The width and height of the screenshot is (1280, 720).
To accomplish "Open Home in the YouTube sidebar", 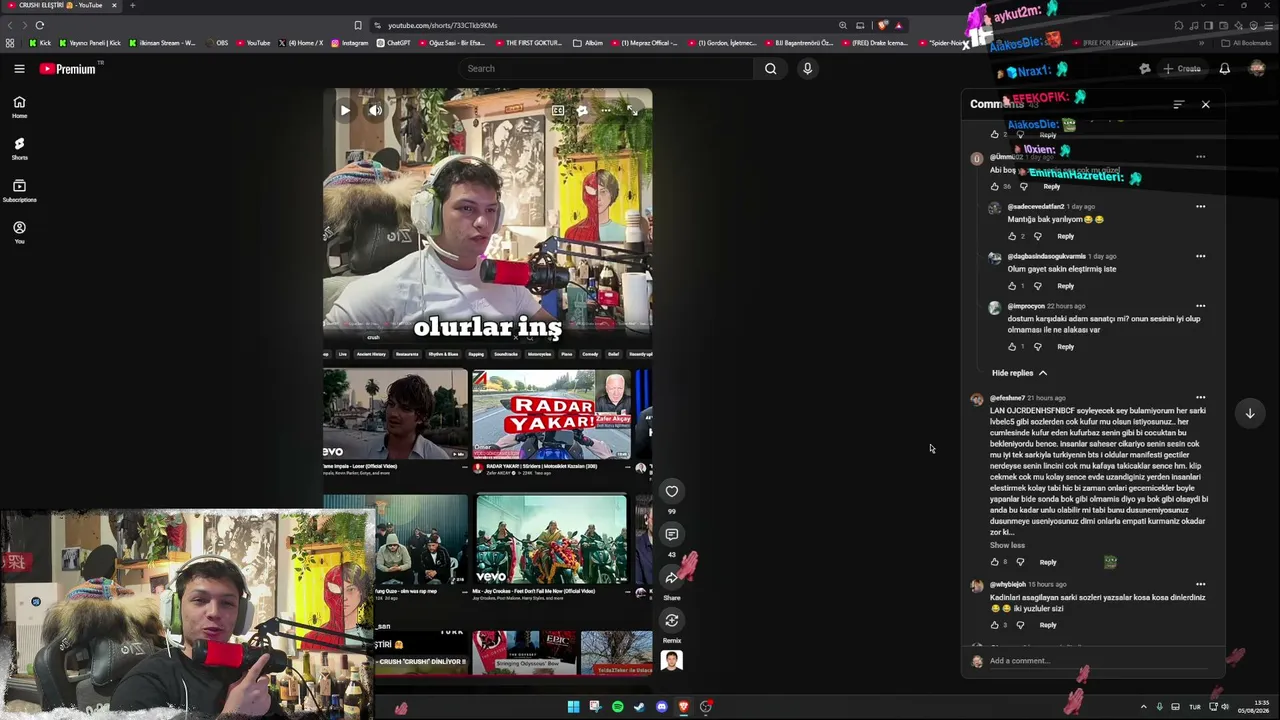I will coord(19,107).
